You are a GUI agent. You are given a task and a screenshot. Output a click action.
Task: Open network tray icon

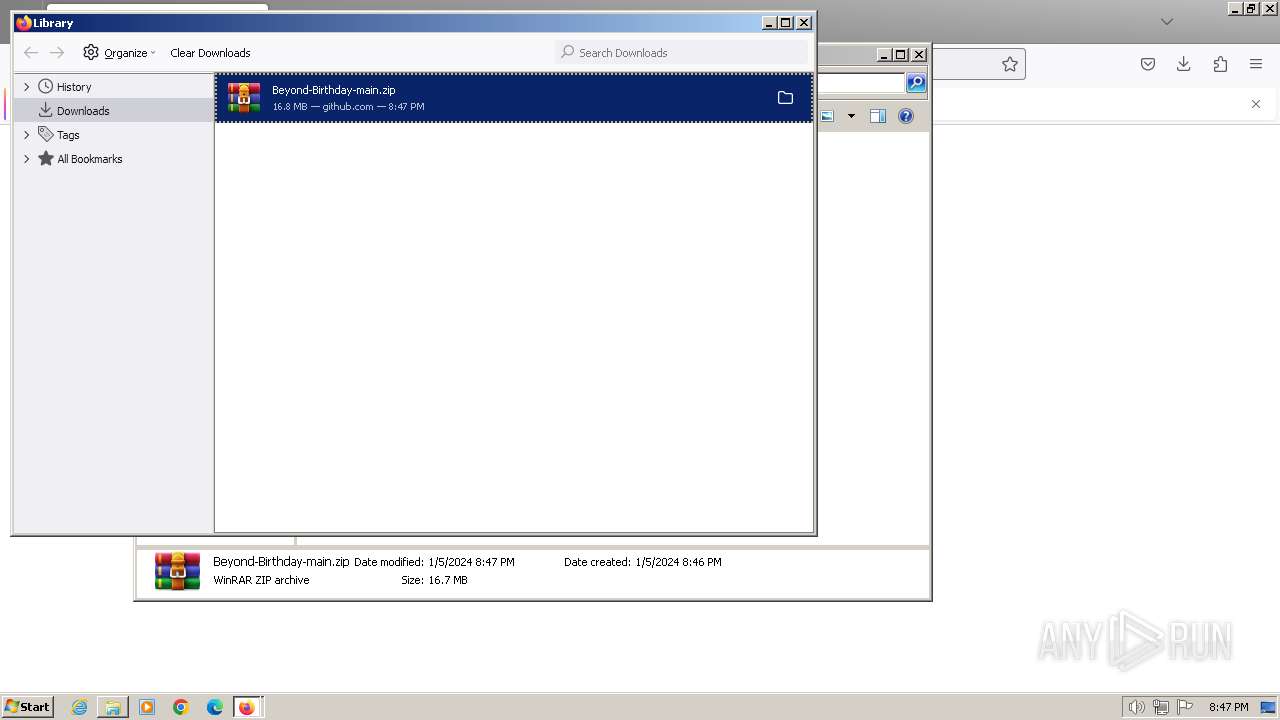[1161, 707]
